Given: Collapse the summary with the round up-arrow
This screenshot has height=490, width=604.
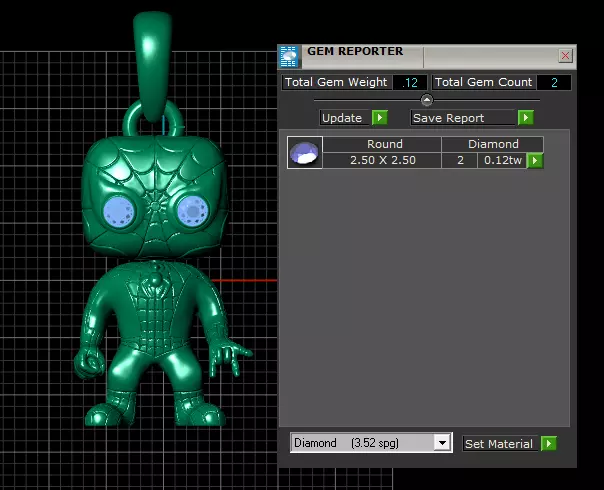Looking at the screenshot, I should click(426, 100).
